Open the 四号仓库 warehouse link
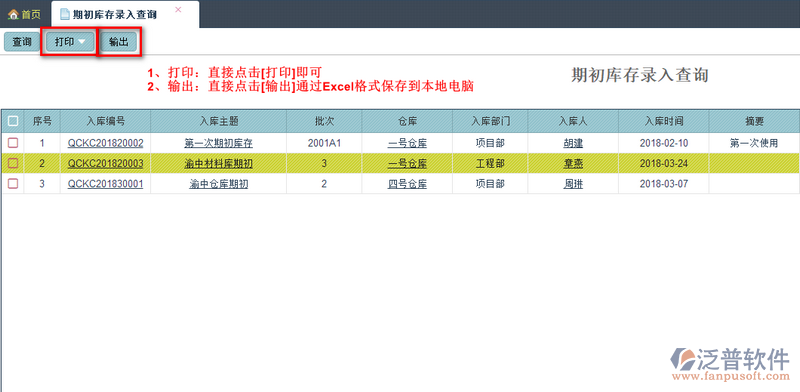The image size is (800, 392). pos(407,184)
